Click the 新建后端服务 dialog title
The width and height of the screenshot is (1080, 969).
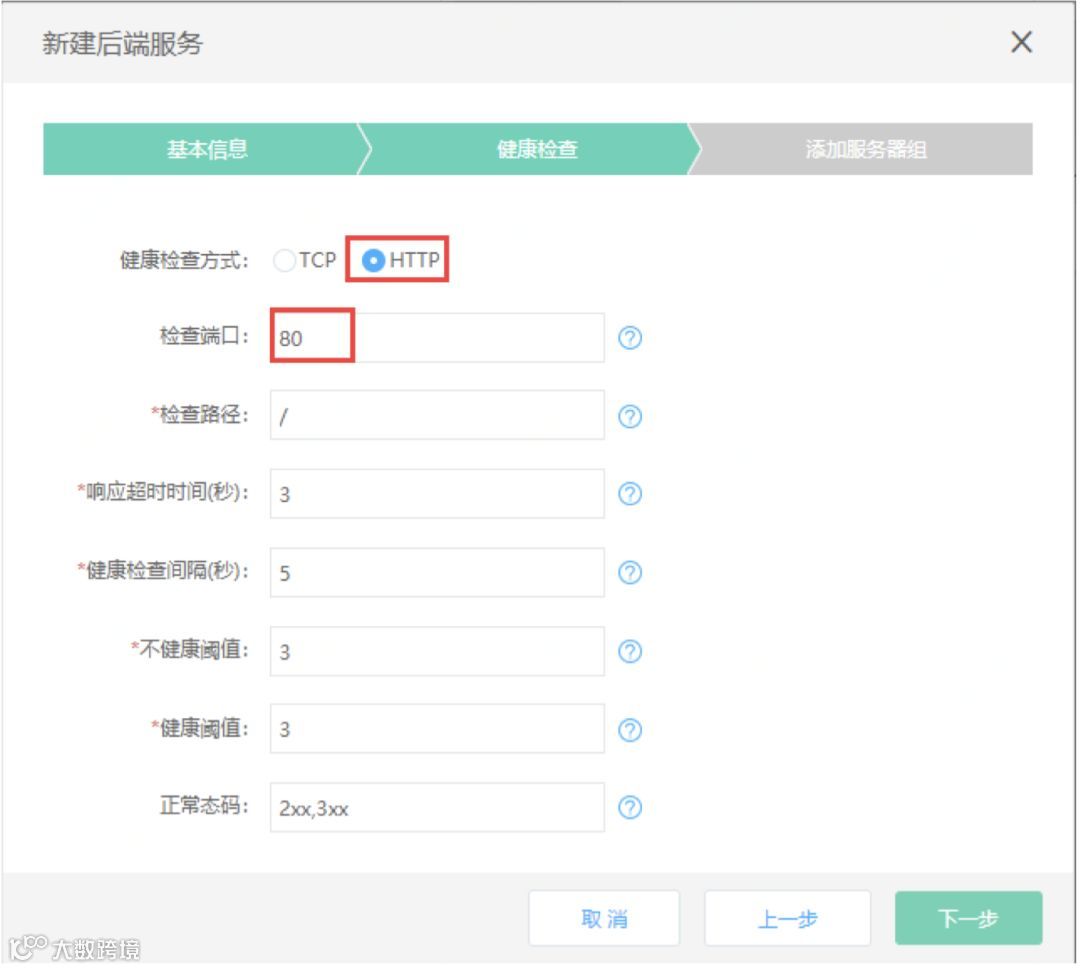point(122,43)
